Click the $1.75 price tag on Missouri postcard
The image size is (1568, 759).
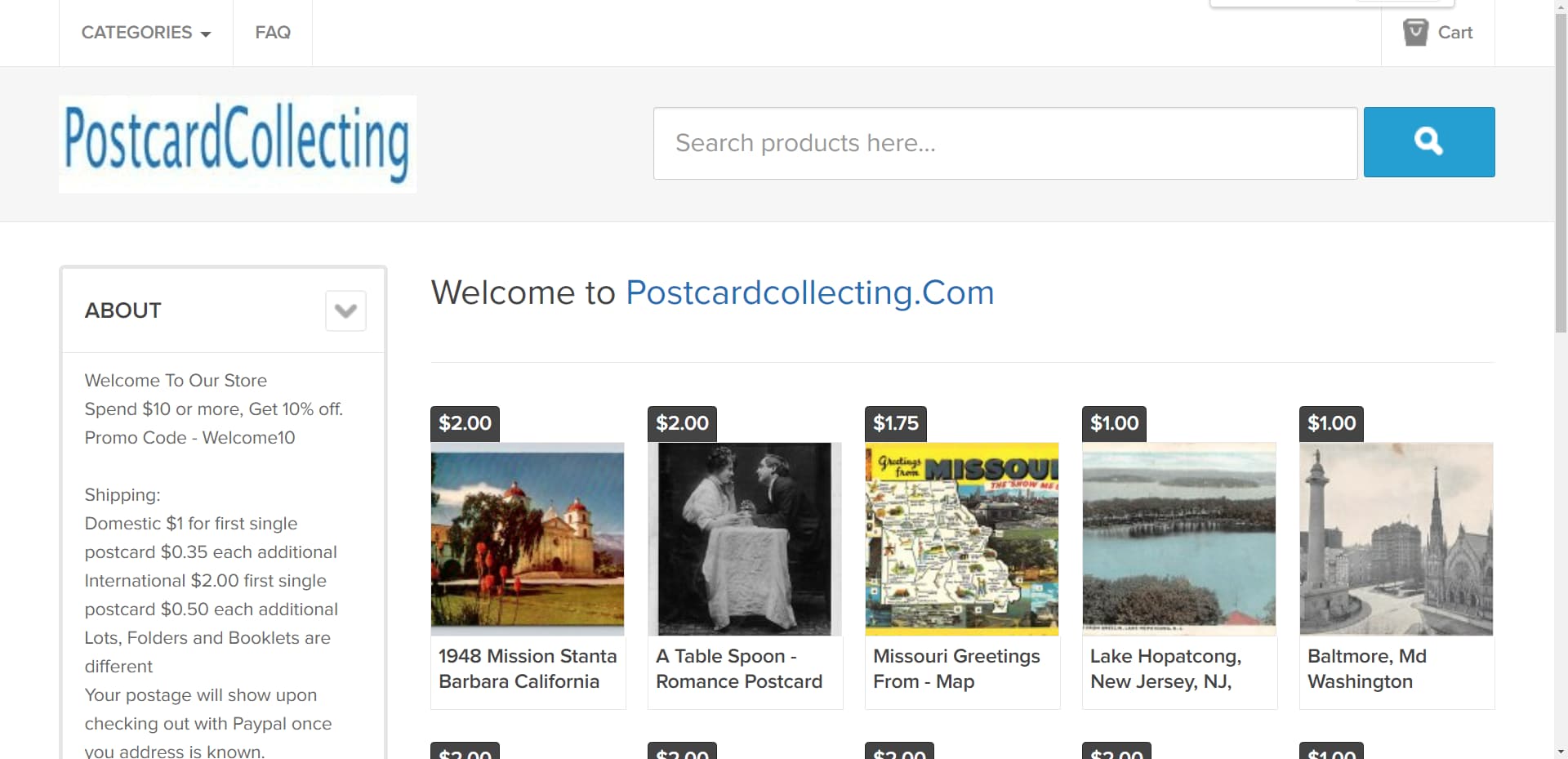(896, 423)
